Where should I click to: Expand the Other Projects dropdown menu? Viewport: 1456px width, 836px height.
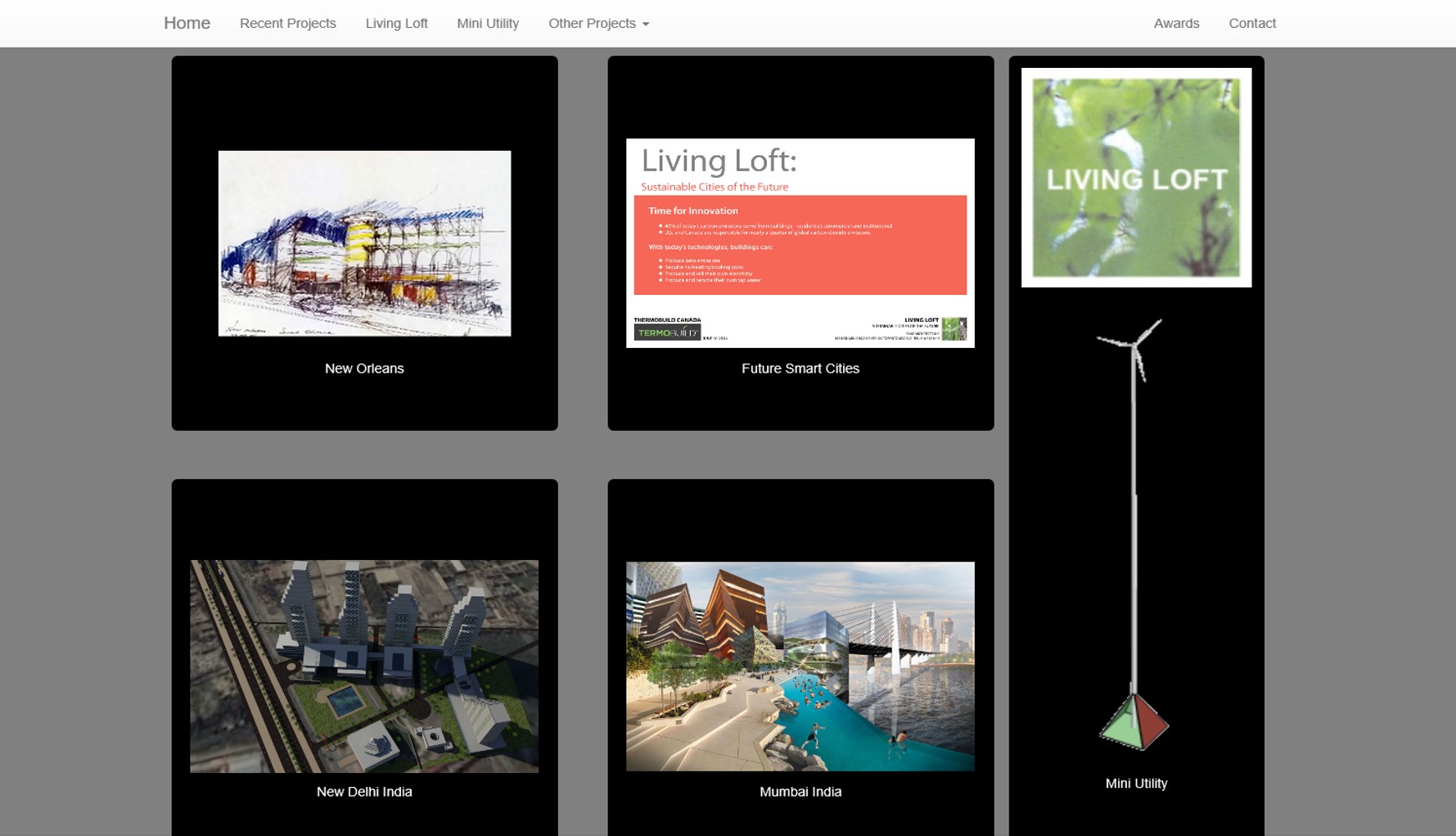pos(593,23)
